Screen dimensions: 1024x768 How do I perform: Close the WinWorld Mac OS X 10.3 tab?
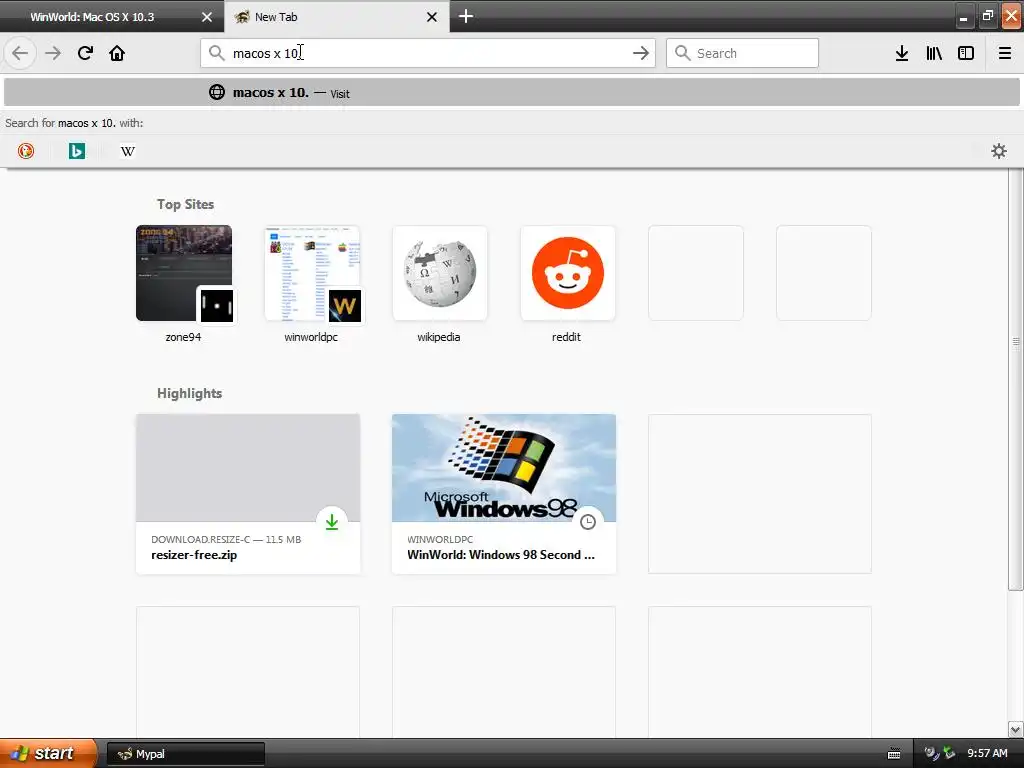tap(206, 17)
